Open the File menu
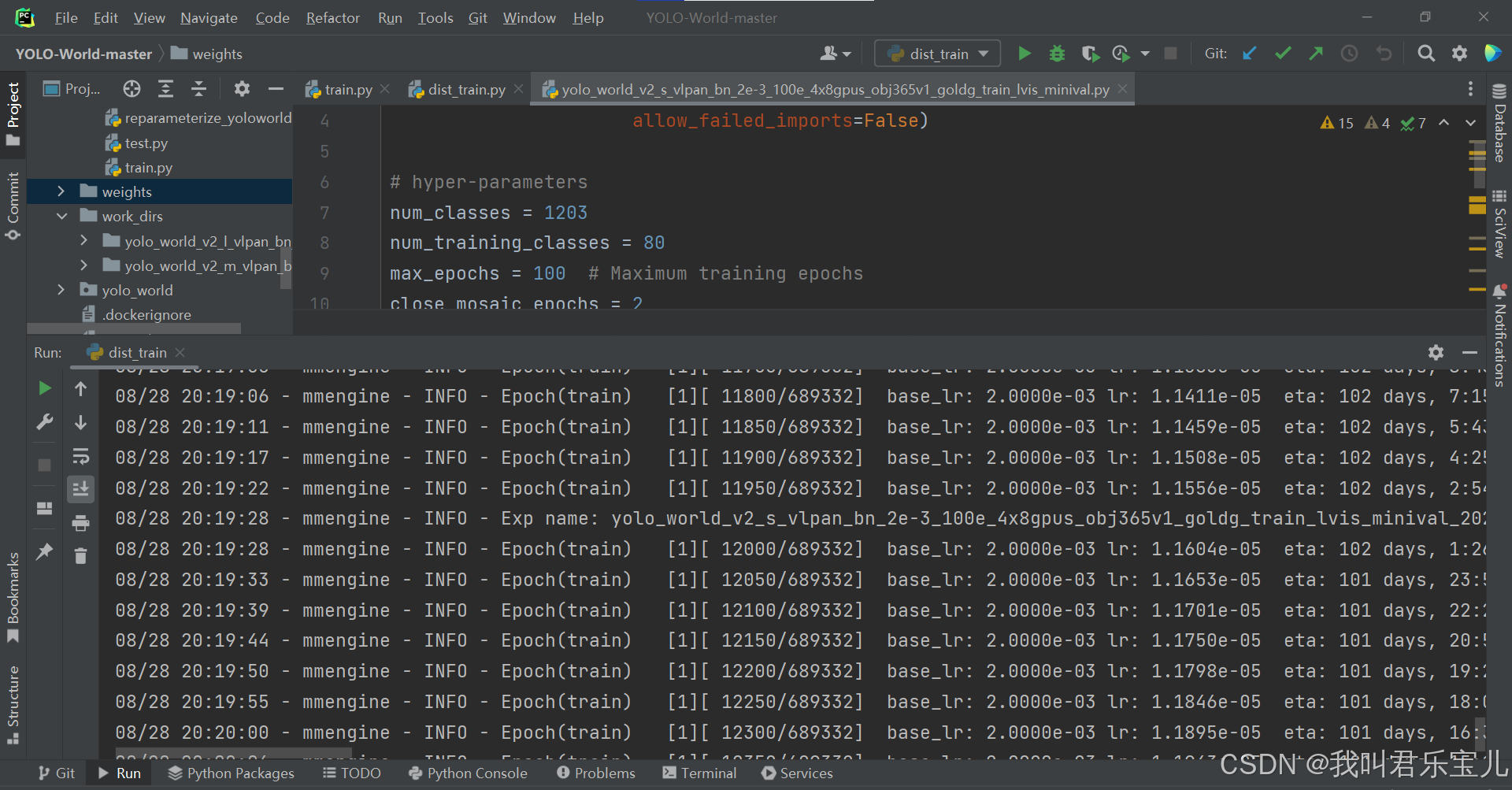 (66, 17)
